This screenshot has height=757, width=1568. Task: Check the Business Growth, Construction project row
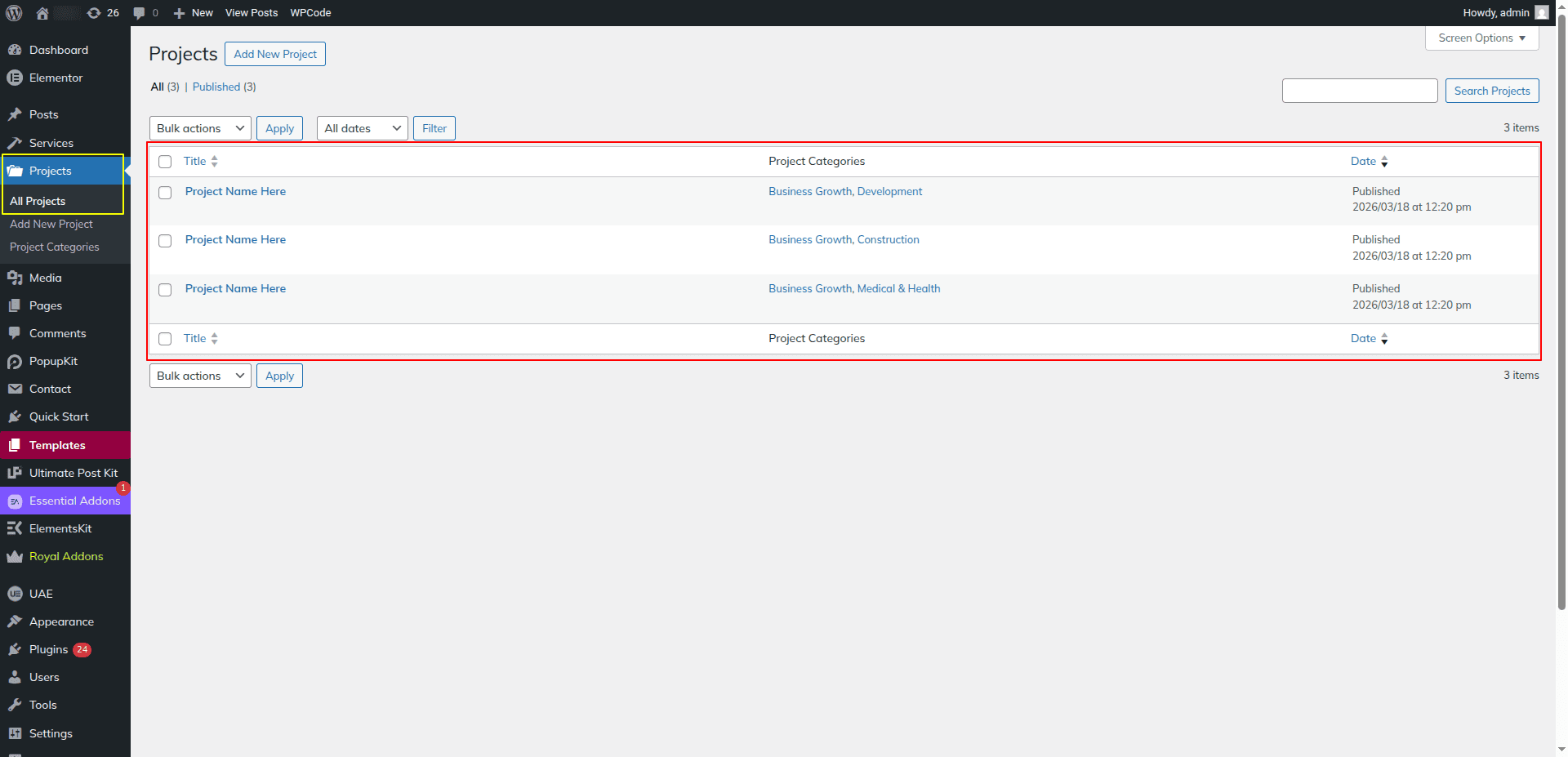(165, 241)
